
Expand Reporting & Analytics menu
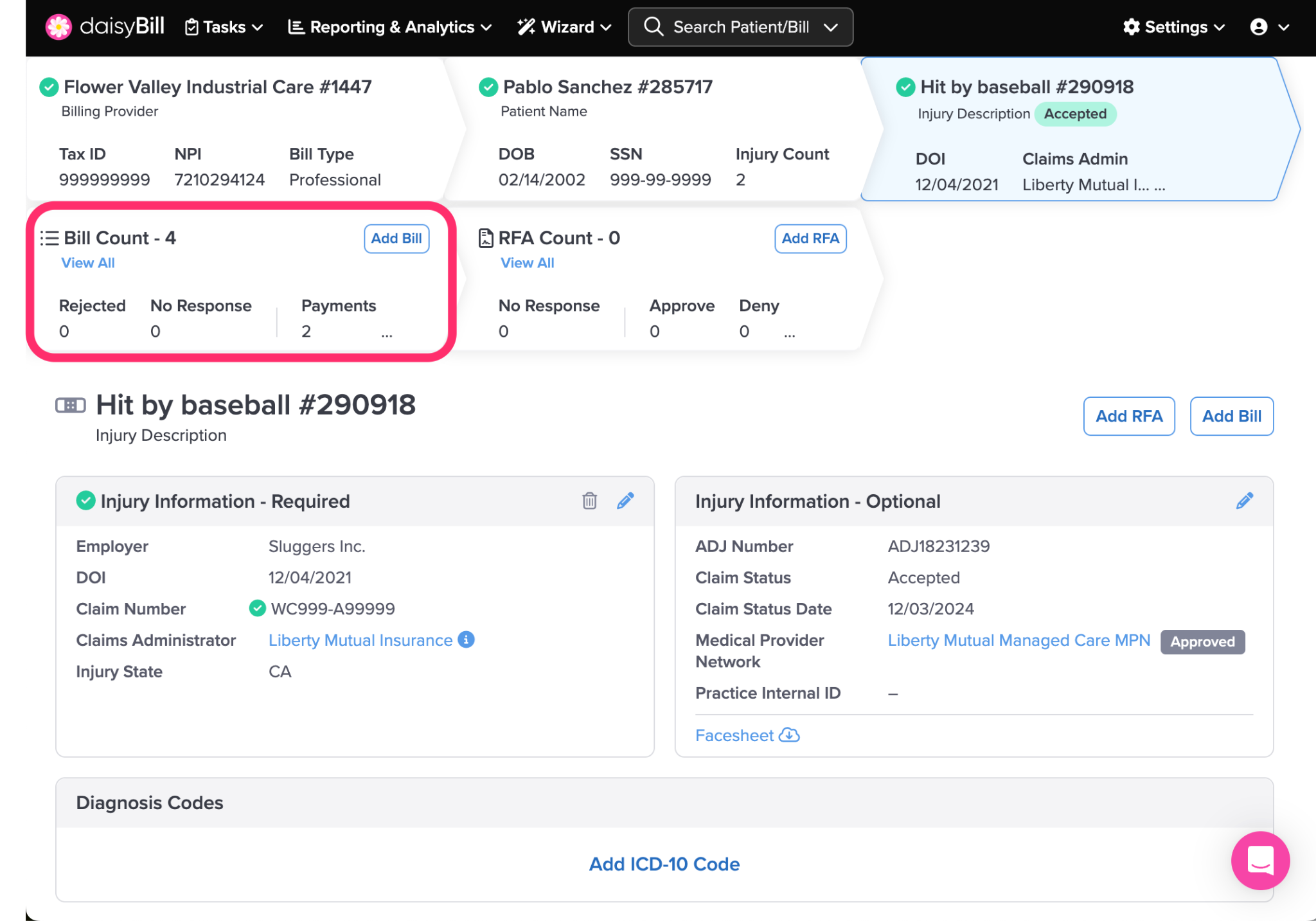(x=389, y=27)
